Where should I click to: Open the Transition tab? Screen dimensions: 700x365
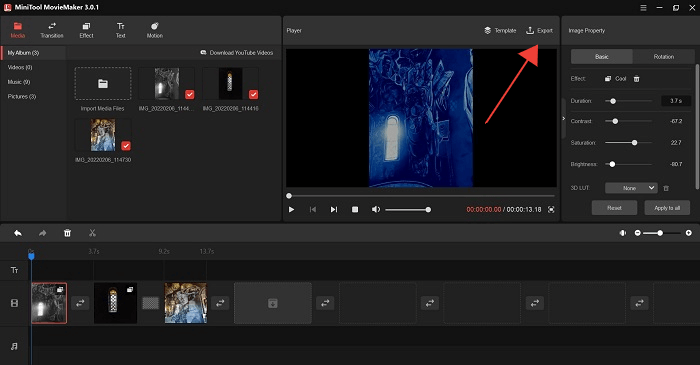pyautogui.click(x=52, y=30)
